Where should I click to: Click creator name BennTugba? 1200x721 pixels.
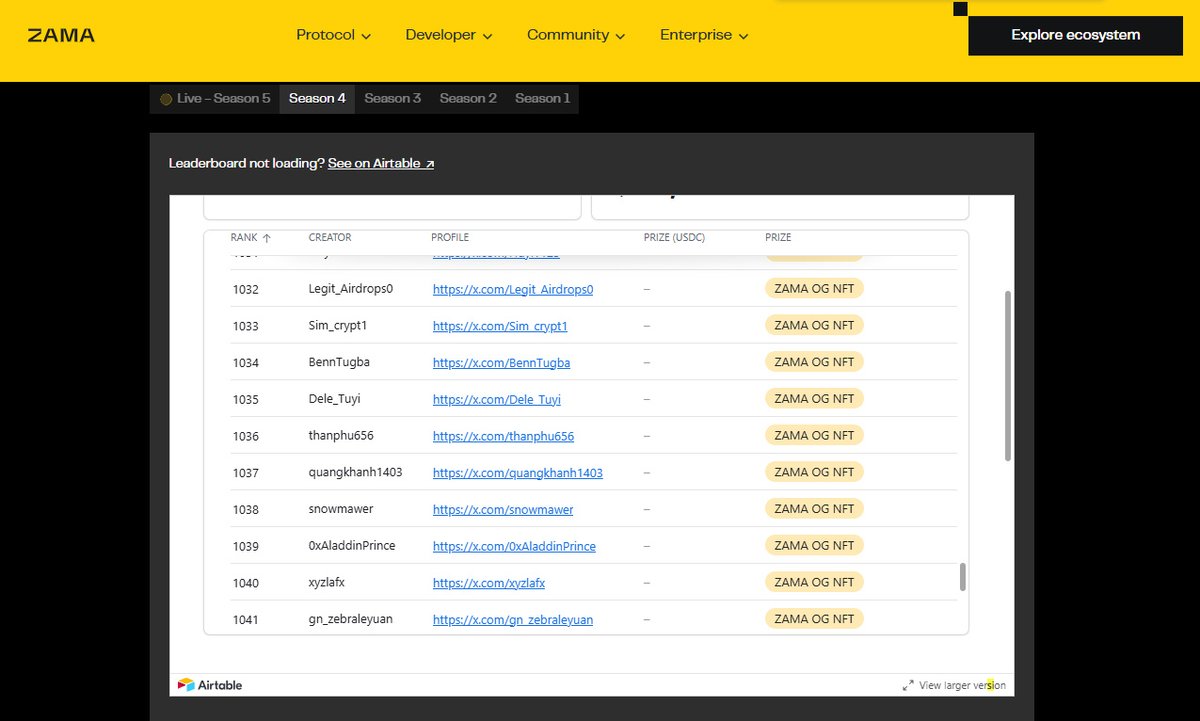point(339,363)
